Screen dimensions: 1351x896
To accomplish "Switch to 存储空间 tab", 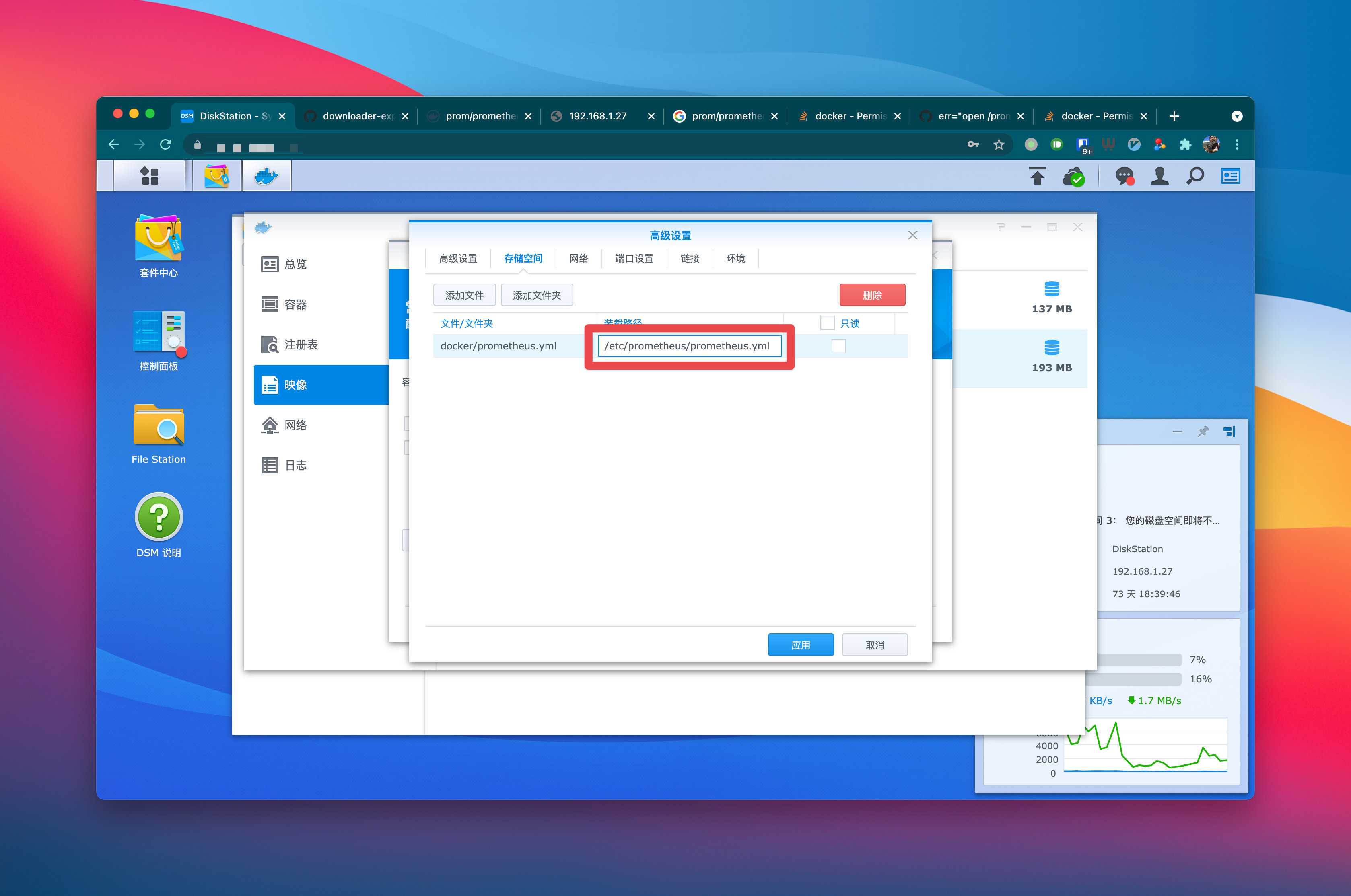I will (523, 258).
